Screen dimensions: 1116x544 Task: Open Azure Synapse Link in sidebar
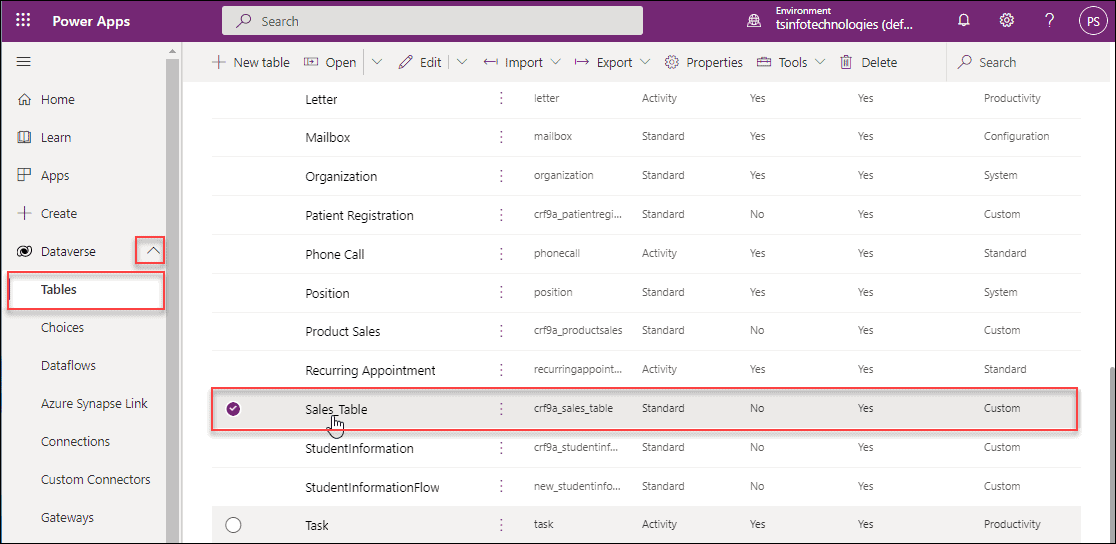(94, 403)
